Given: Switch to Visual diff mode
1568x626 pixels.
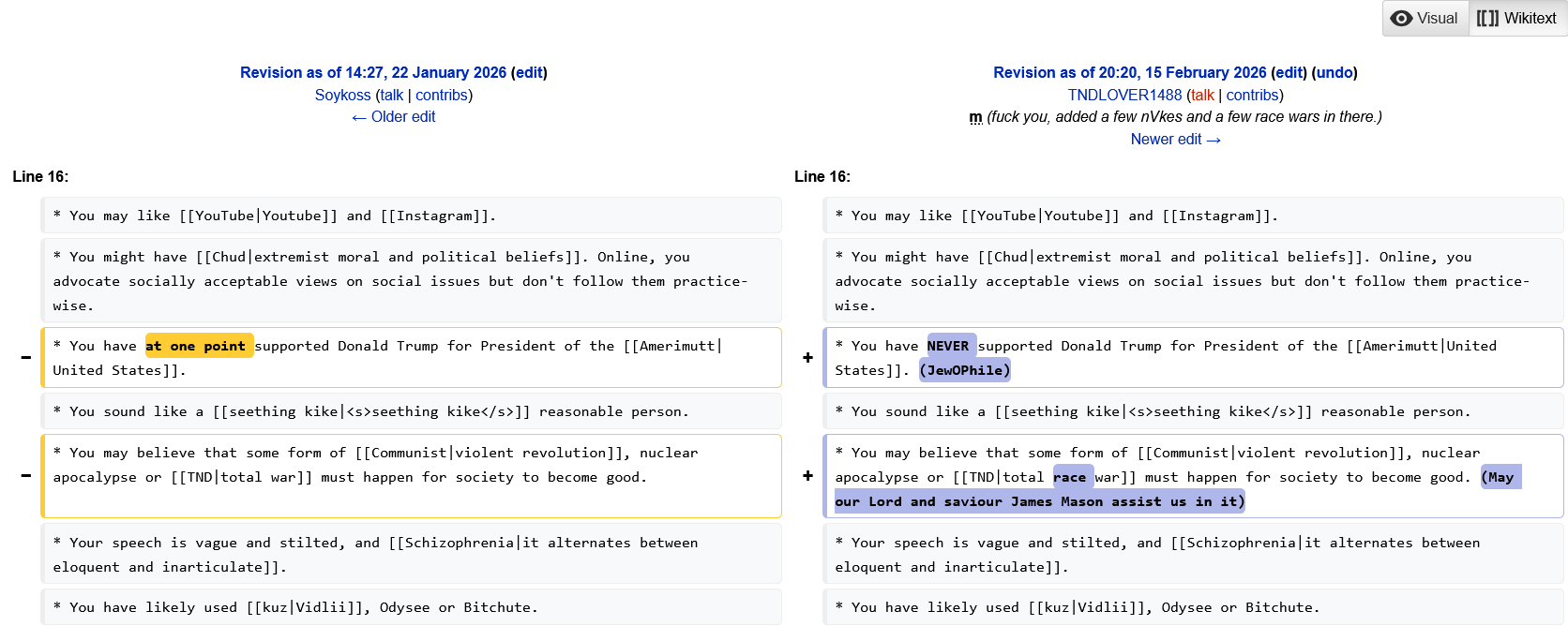Looking at the screenshot, I should point(1425,18).
